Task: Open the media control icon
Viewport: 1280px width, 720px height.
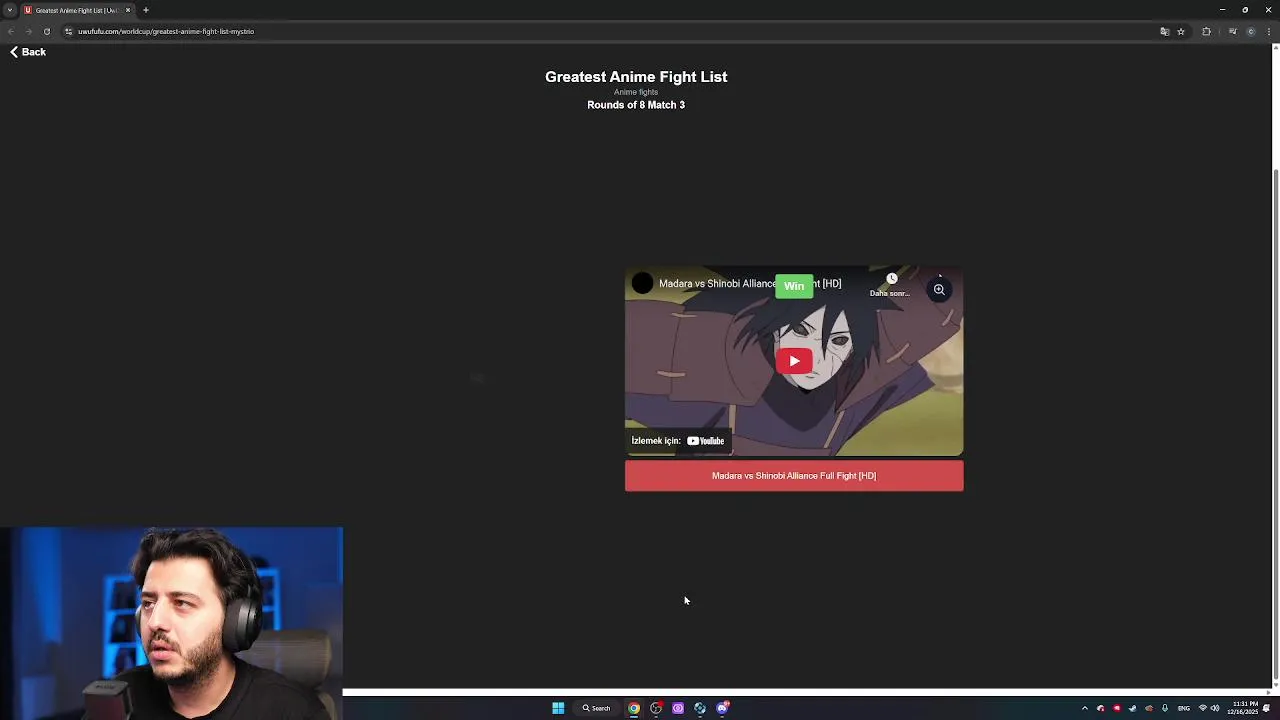Action: 1232,31
